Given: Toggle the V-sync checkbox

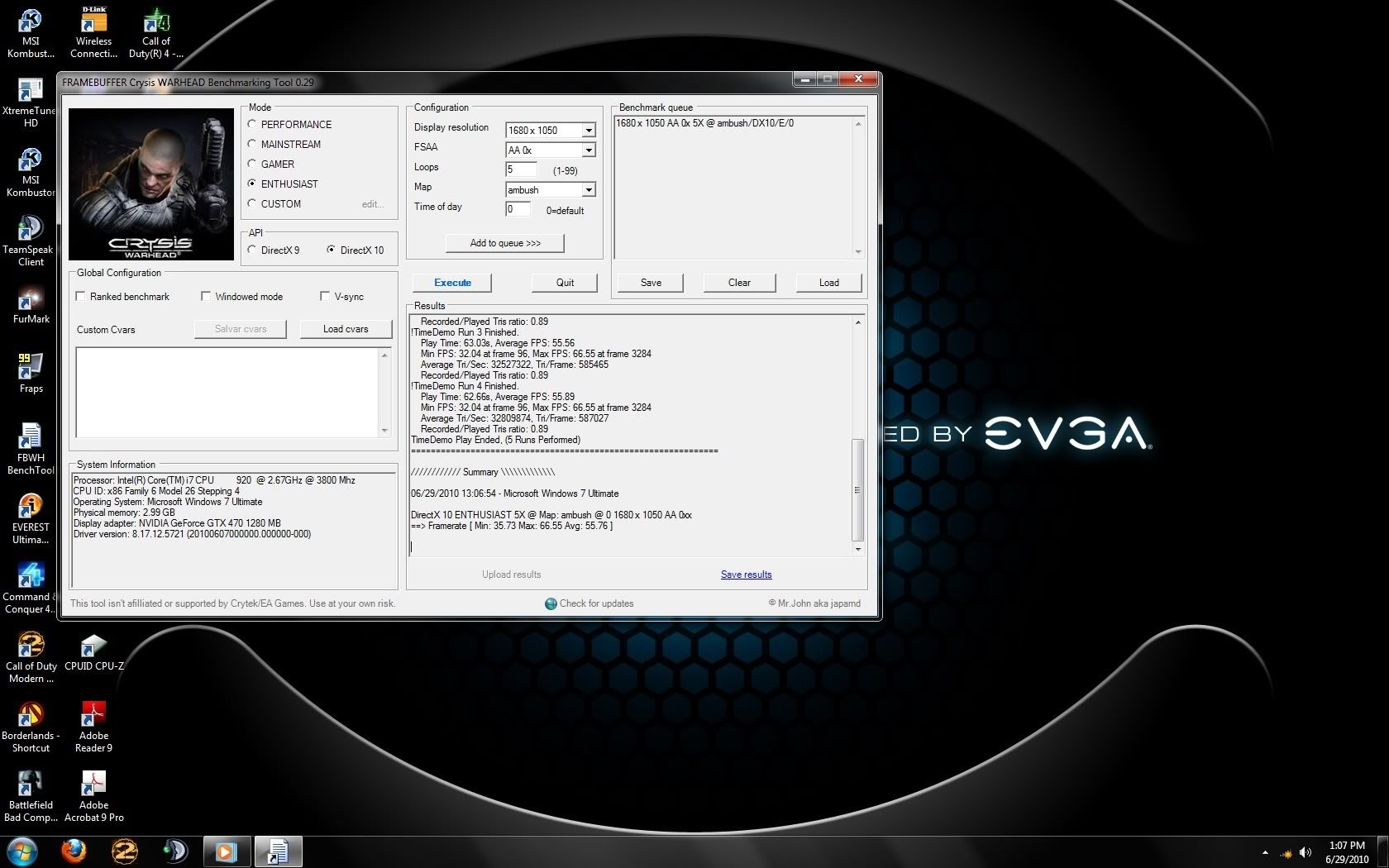Looking at the screenshot, I should pyautogui.click(x=325, y=296).
